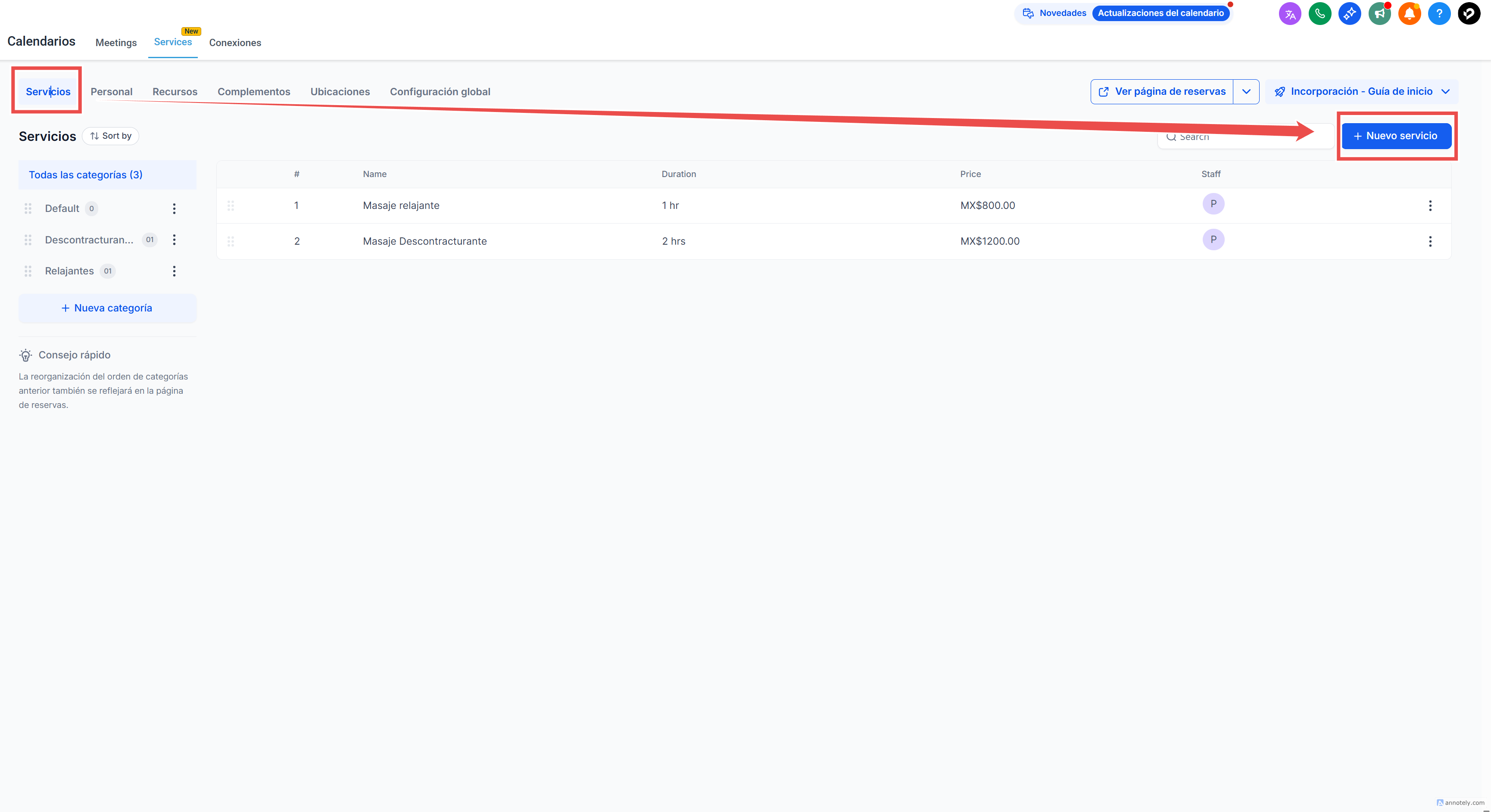Click the orange notifications bell icon
This screenshot has width=1491, height=812.
click(1409, 13)
